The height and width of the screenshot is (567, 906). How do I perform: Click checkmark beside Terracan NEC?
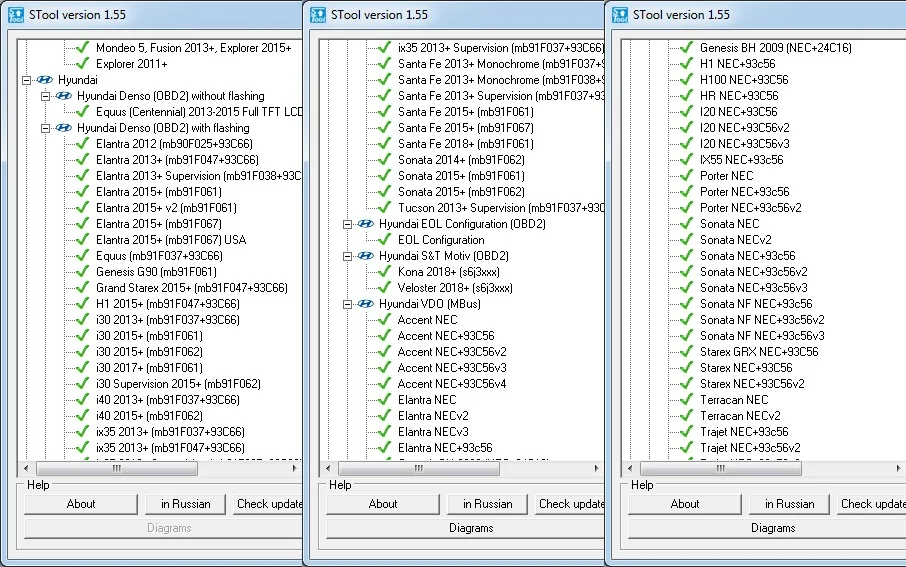tap(686, 399)
